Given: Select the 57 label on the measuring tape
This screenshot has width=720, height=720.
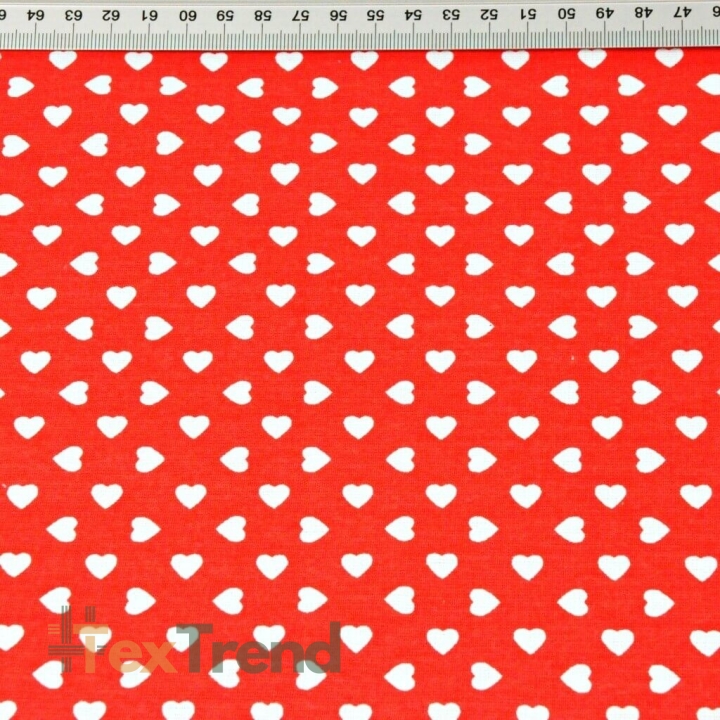Looking at the screenshot, I should tap(300, 16).
